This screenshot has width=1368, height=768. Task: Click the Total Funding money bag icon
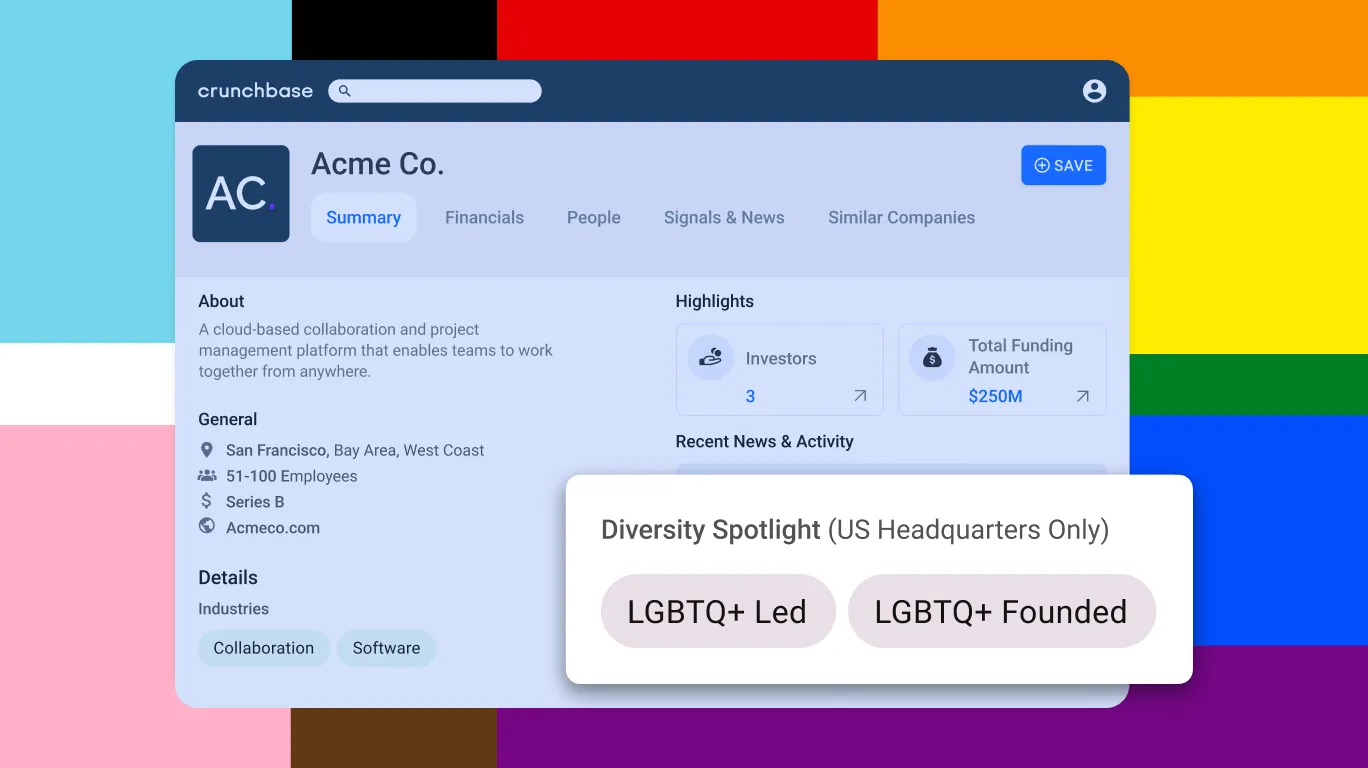pyautogui.click(x=932, y=357)
